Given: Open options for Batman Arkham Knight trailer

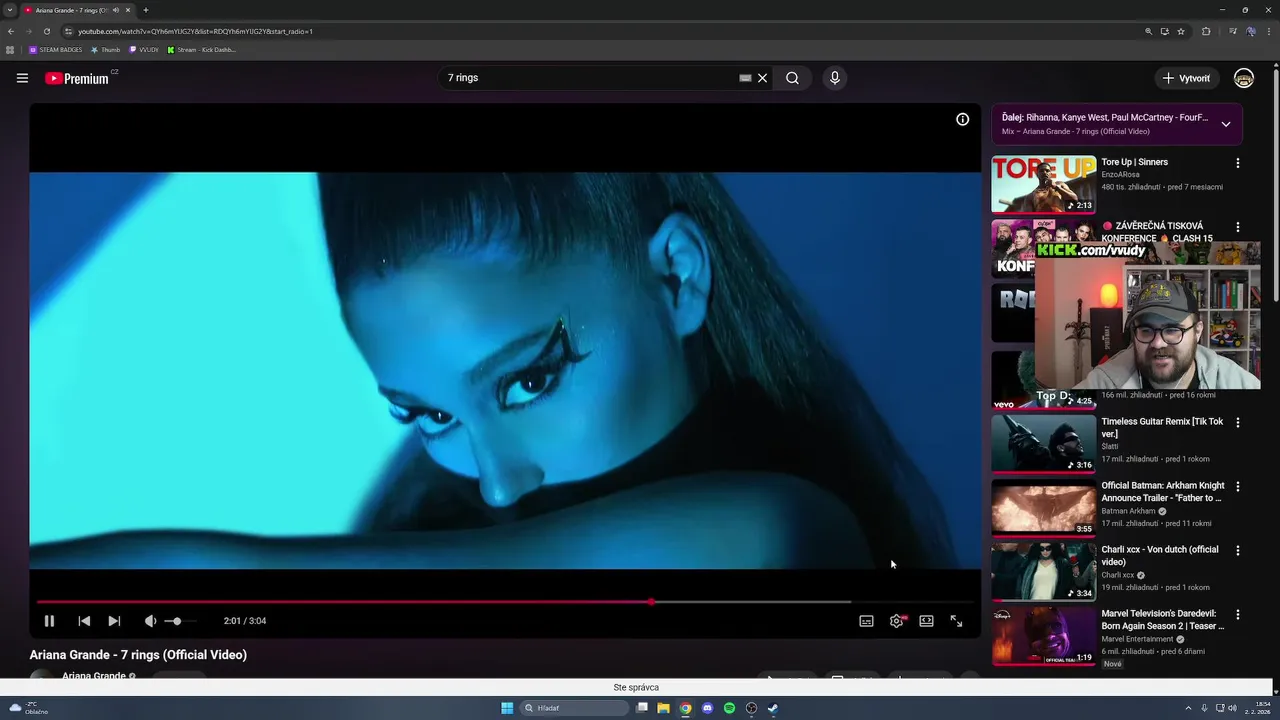Looking at the screenshot, I should click(1237, 487).
